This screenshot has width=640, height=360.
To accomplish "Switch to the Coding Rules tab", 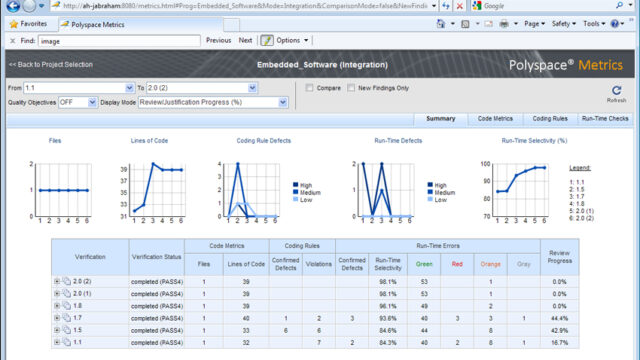I will tap(550, 119).
